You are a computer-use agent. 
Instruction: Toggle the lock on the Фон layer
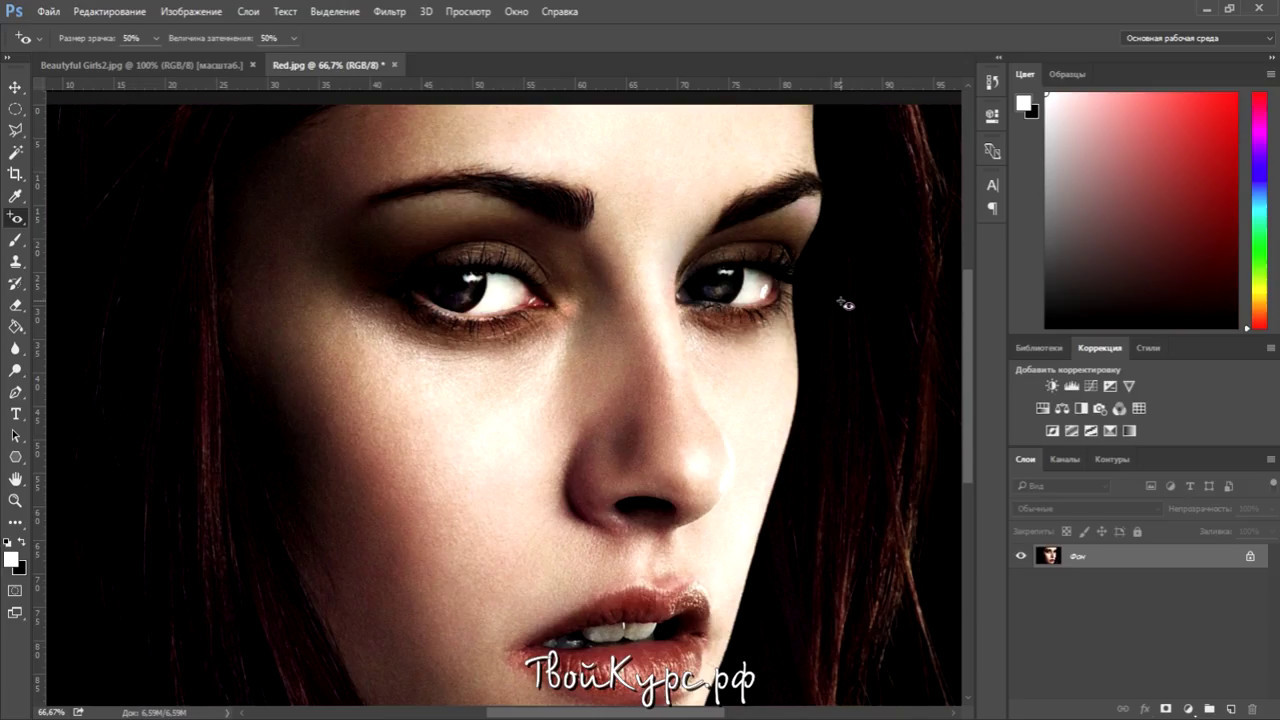[1250, 556]
